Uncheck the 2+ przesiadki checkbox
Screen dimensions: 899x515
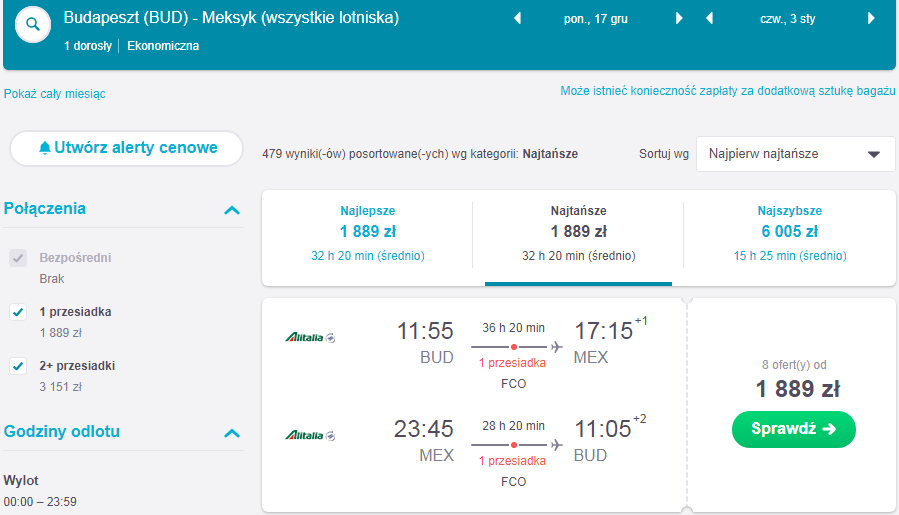click(18, 366)
